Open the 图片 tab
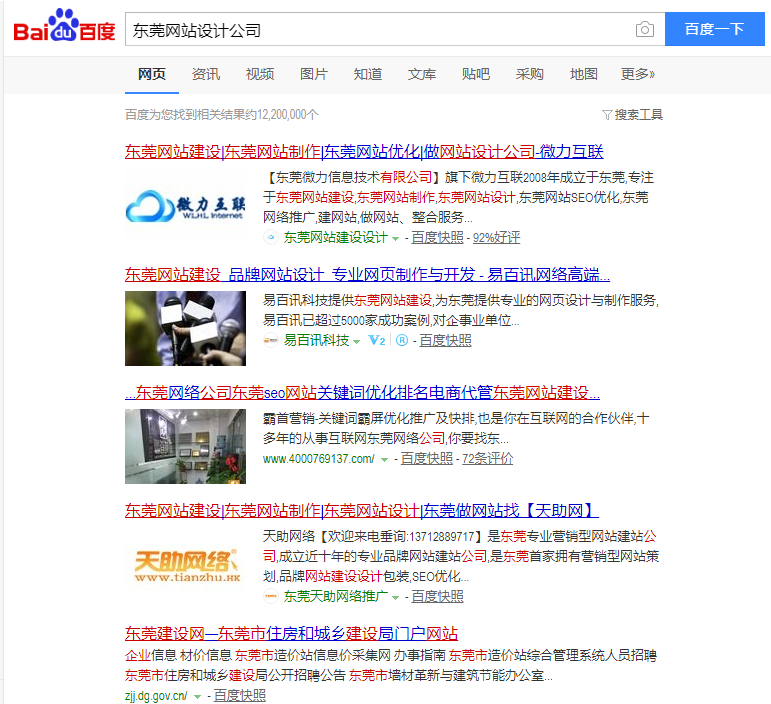 314,74
